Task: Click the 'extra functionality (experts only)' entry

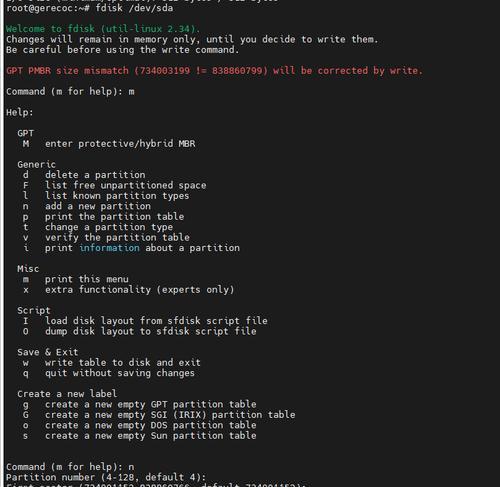Action: point(140,290)
